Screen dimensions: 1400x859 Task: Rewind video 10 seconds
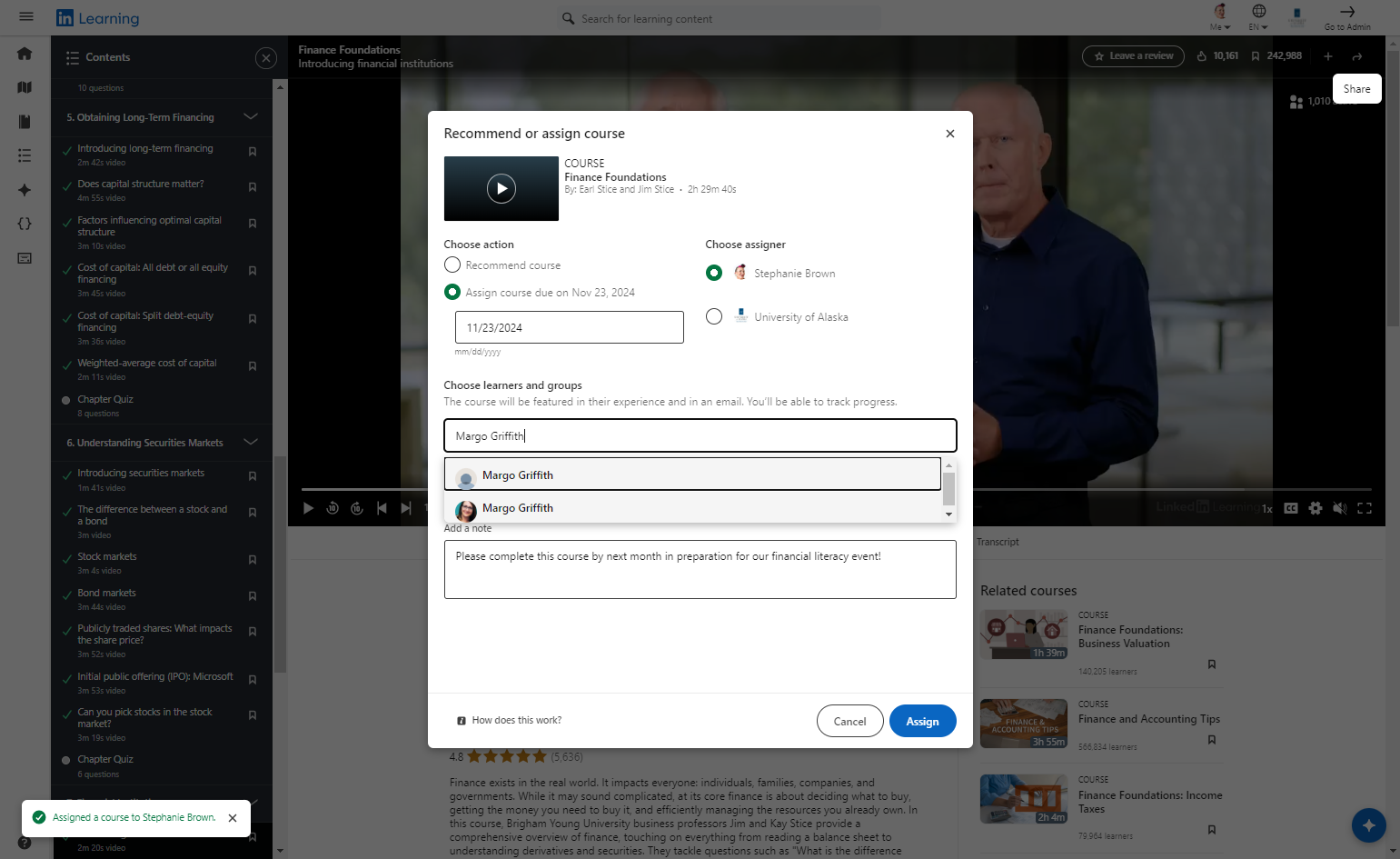tap(333, 508)
